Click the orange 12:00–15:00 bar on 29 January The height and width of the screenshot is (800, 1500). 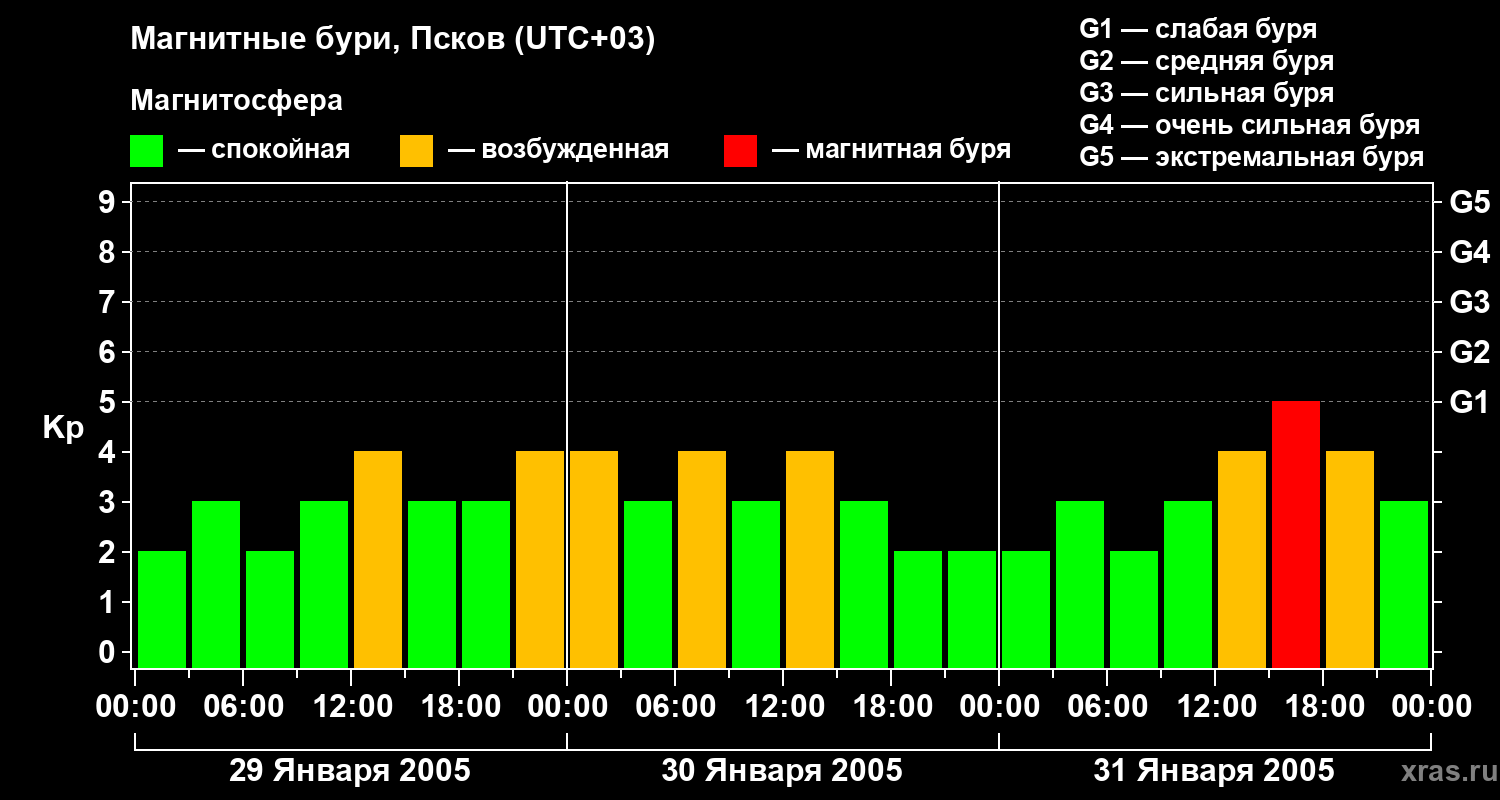pos(378,559)
